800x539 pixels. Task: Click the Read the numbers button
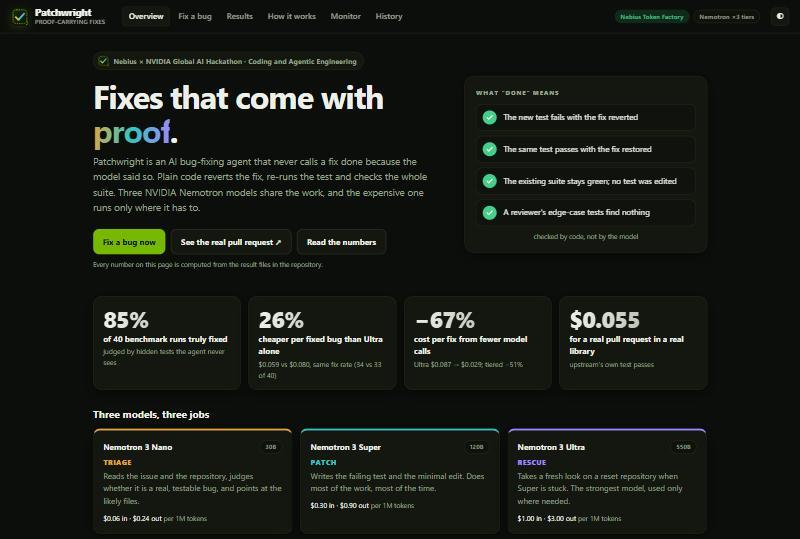(x=341, y=242)
